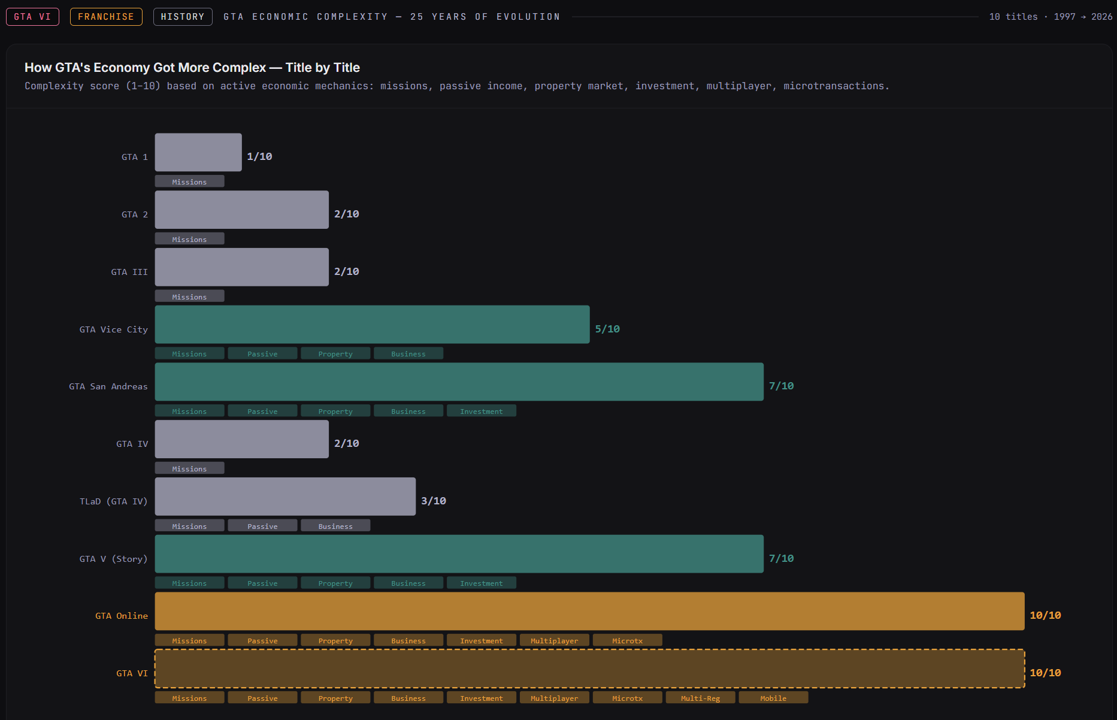1117x720 pixels.
Task: Click the GTA III bar
Action: [x=241, y=267]
